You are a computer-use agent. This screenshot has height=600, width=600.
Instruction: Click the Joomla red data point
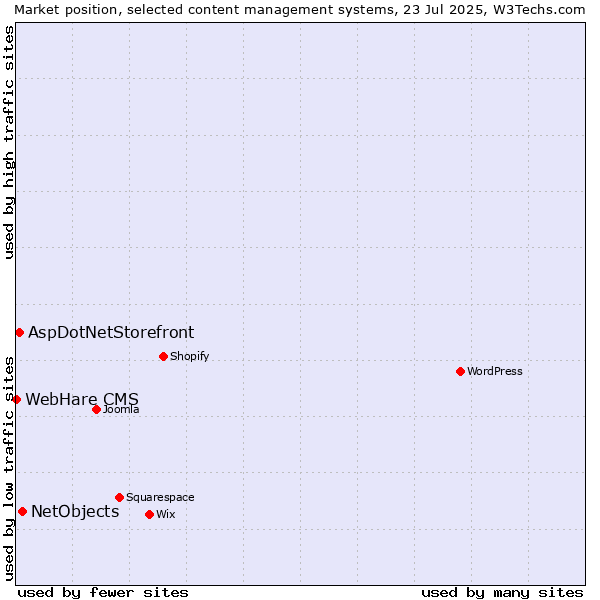tap(96, 410)
